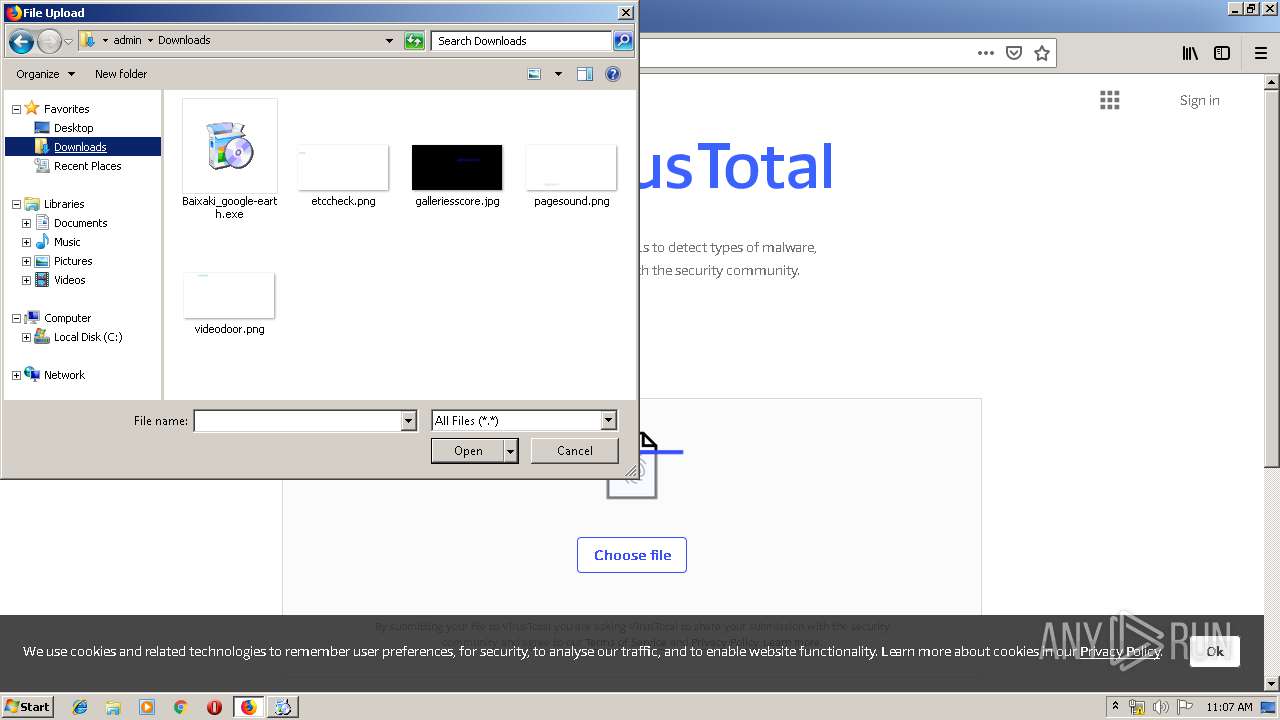Launch Internet Explorer from taskbar
Viewport: 1280px width, 720px height.
tap(80, 707)
